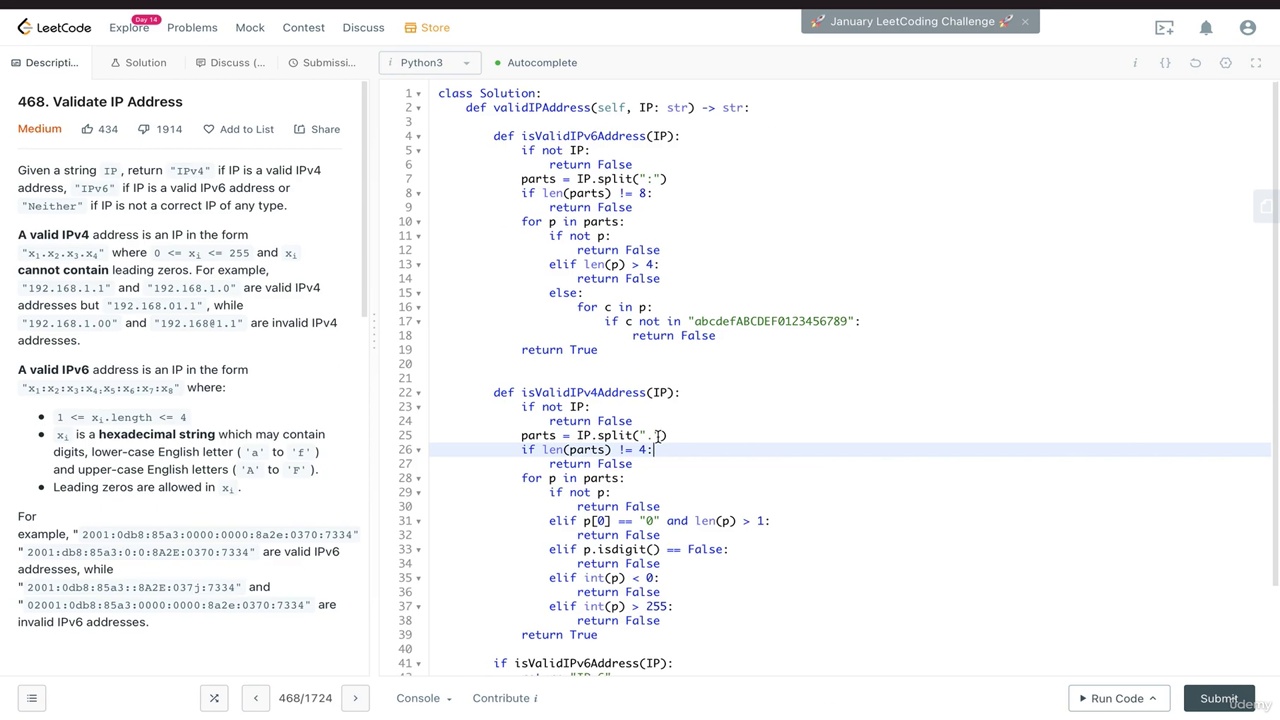Expand the Console panel
The width and height of the screenshot is (1280, 720).
(x=424, y=698)
